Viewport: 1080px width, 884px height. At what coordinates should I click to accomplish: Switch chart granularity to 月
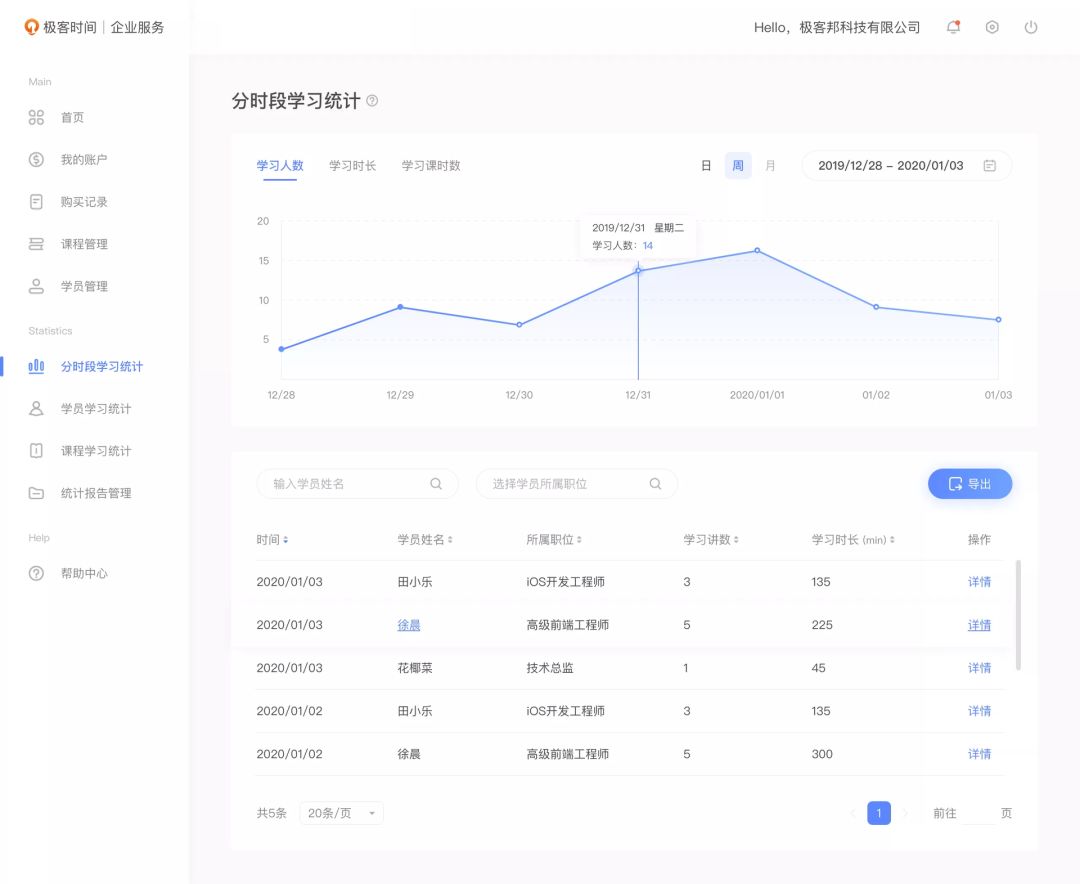[x=770, y=165]
